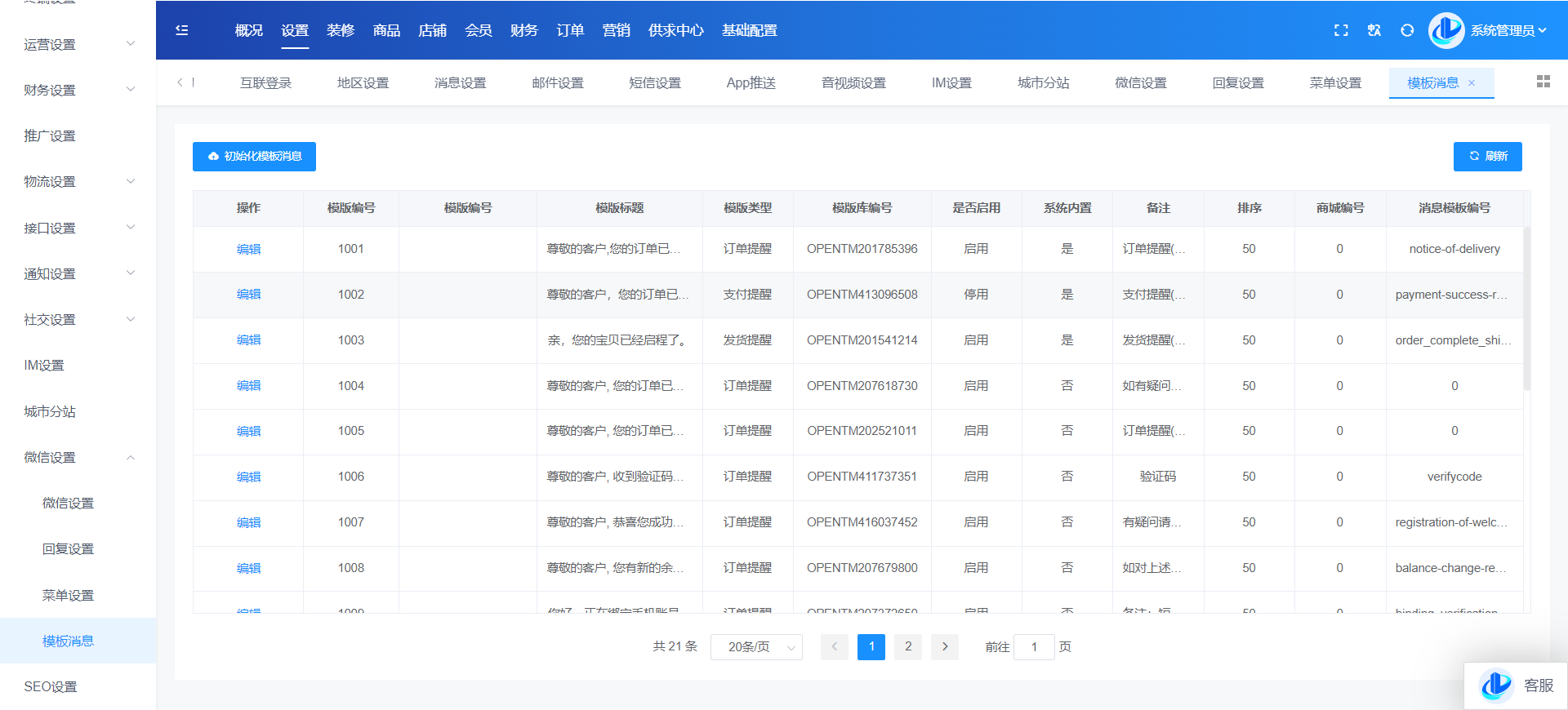Click the 前往 page number input field
The height and width of the screenshot is (710, 1568).
(1034, 647)
